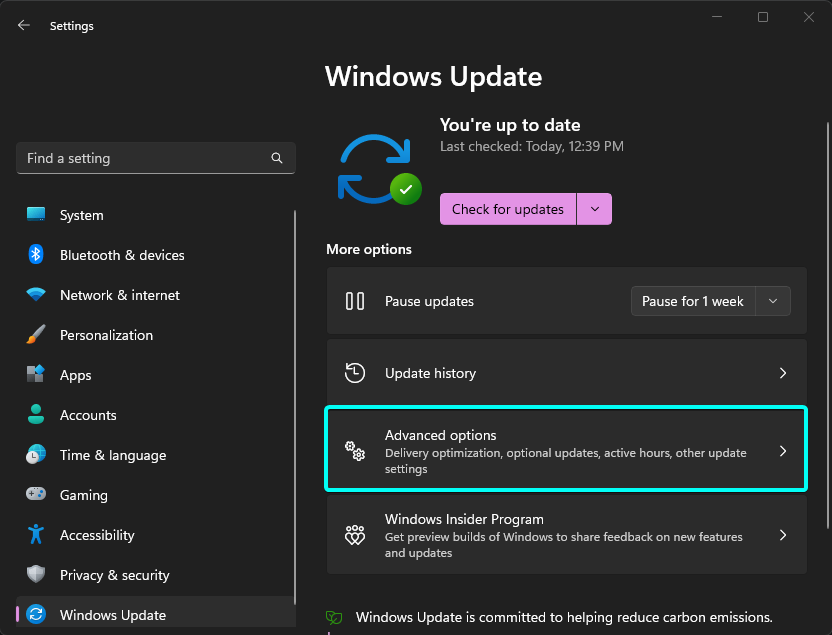This screenshot has width=832, height=635.
Task: Click the 'More options' heading
Action: click(369, 249)
